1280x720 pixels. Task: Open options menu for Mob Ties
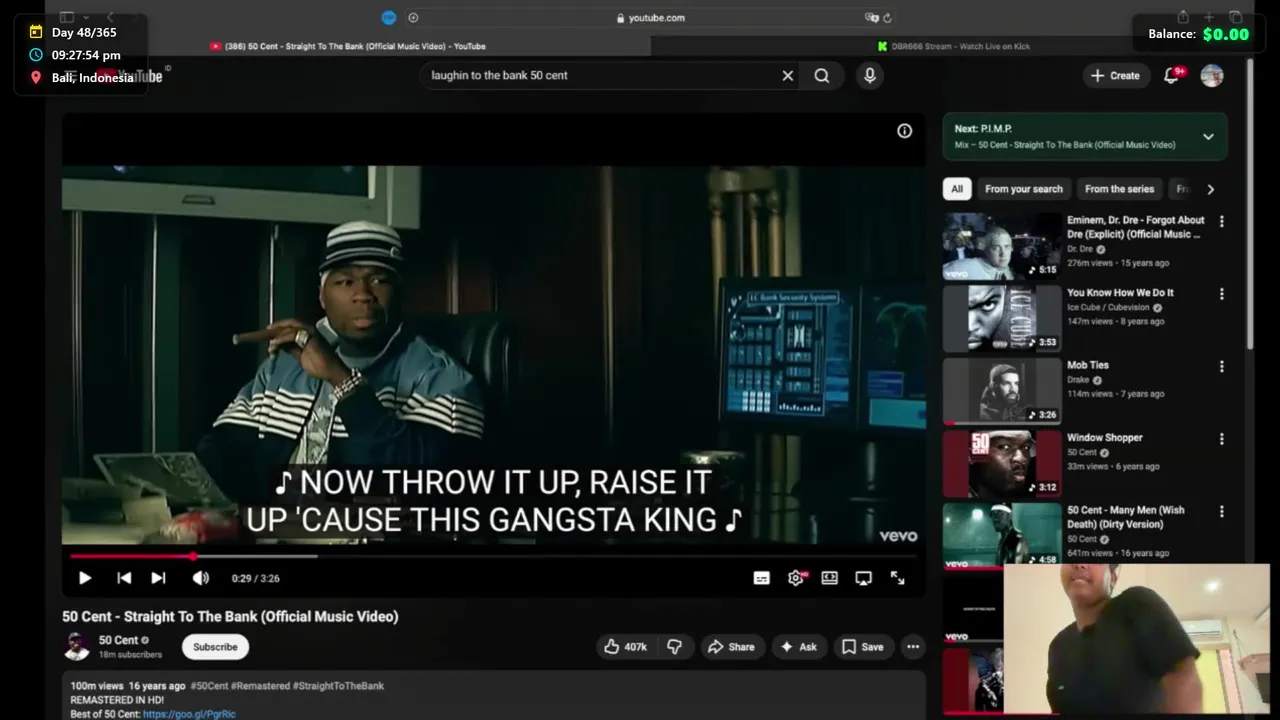(1221, 367)
